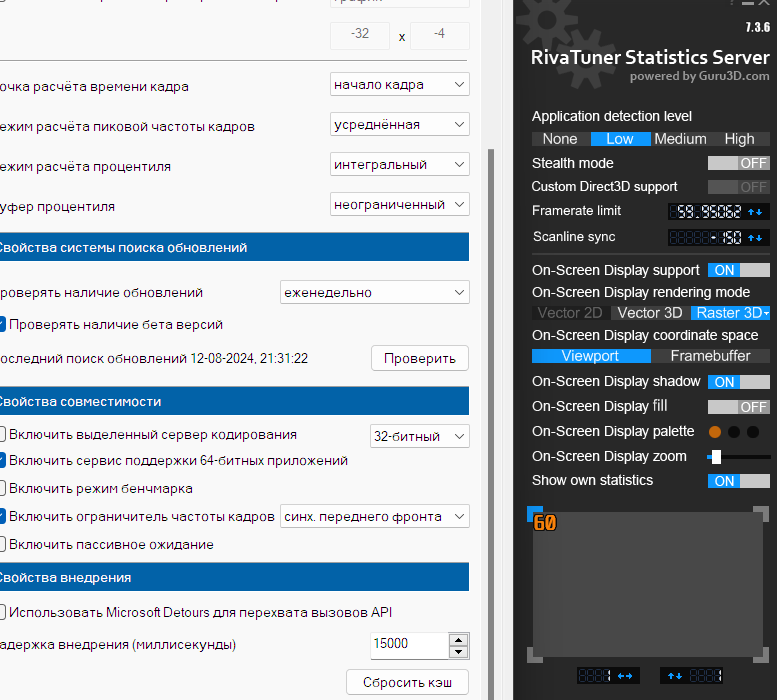
Task: Check 'Включить пассивное ожидание' checkbox
Action: (2, 544)
